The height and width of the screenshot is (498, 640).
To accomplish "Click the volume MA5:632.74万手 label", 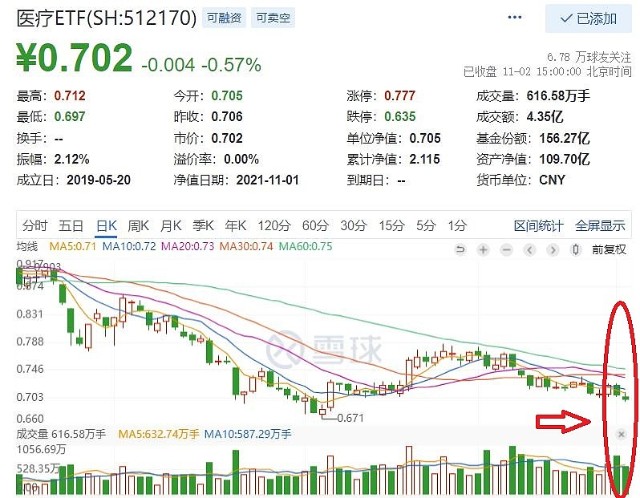I will click(158, 434).
